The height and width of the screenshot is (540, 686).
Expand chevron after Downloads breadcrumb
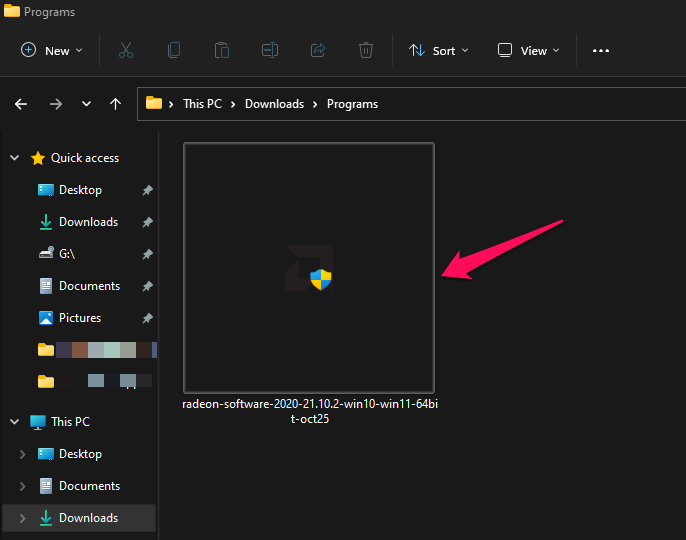click(315, 104)
